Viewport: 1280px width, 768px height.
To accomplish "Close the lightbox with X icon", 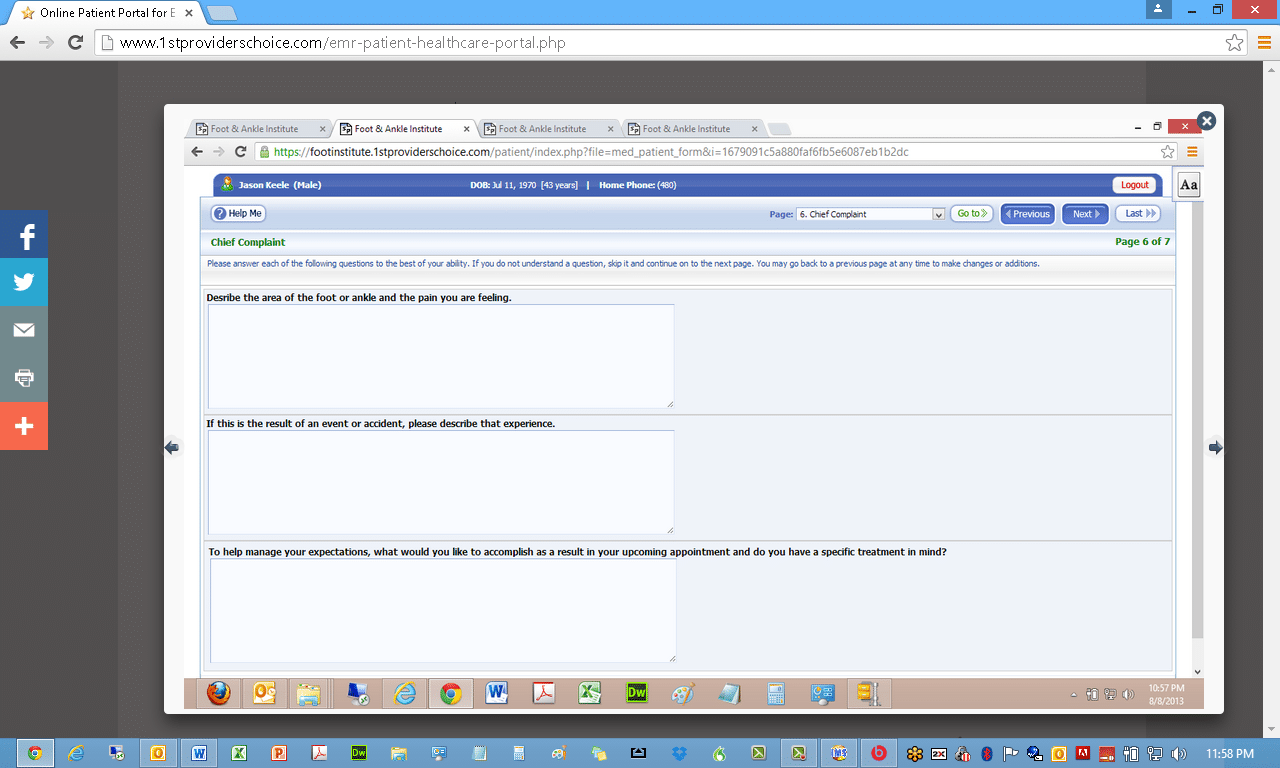I will [x=1206, y=121].
